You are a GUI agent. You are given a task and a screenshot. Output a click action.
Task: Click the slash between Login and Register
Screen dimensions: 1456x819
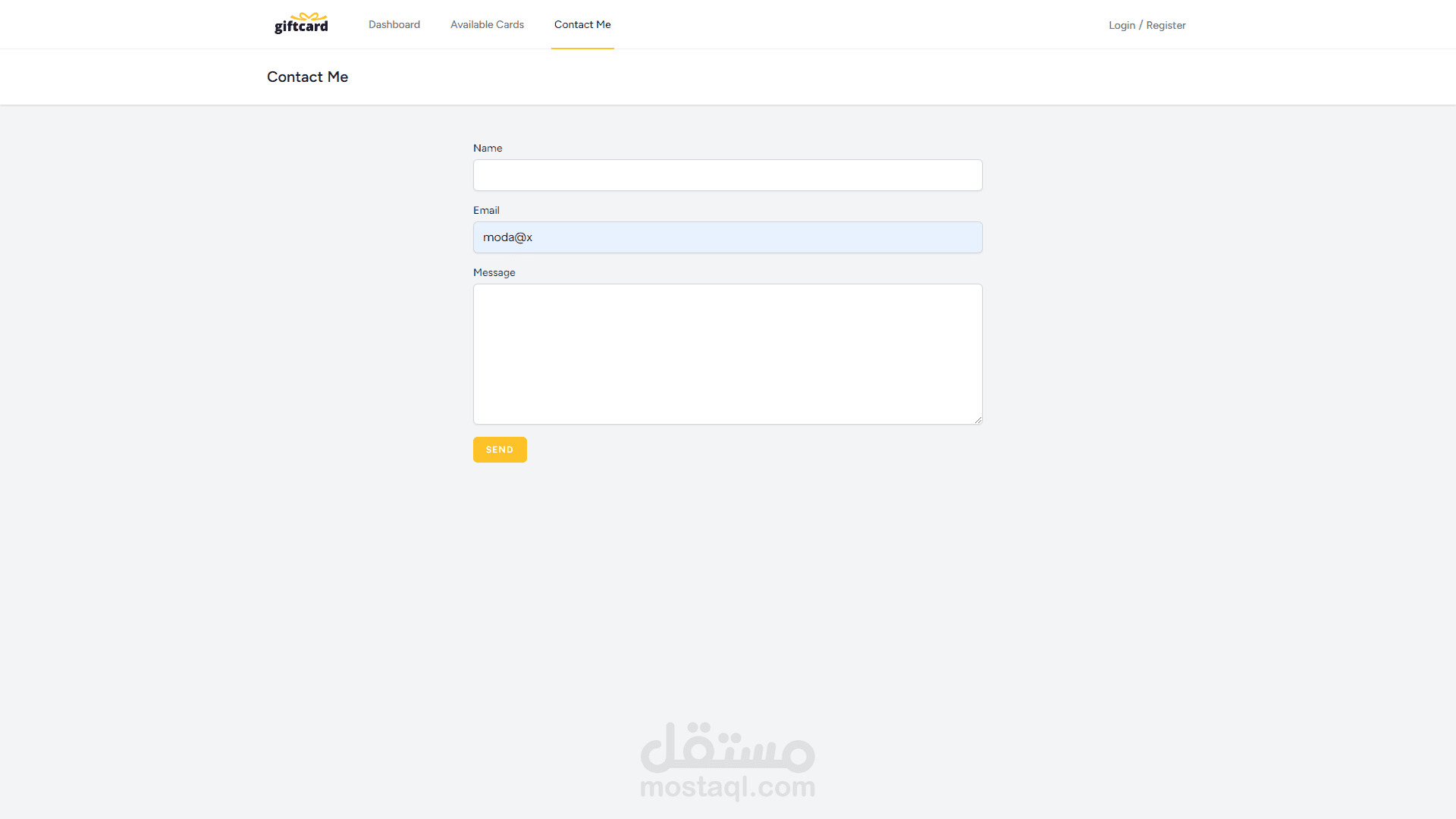[x=1141, y=25]
